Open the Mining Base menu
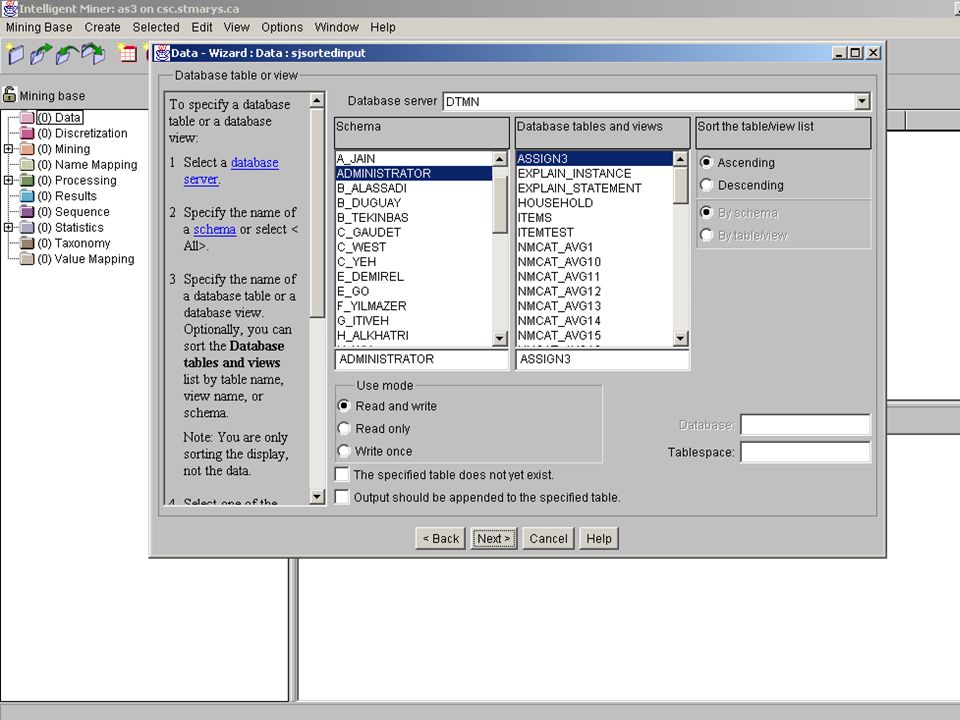Image resolution: width=960 pixels, height=720 pixels. tap(39, 28)
